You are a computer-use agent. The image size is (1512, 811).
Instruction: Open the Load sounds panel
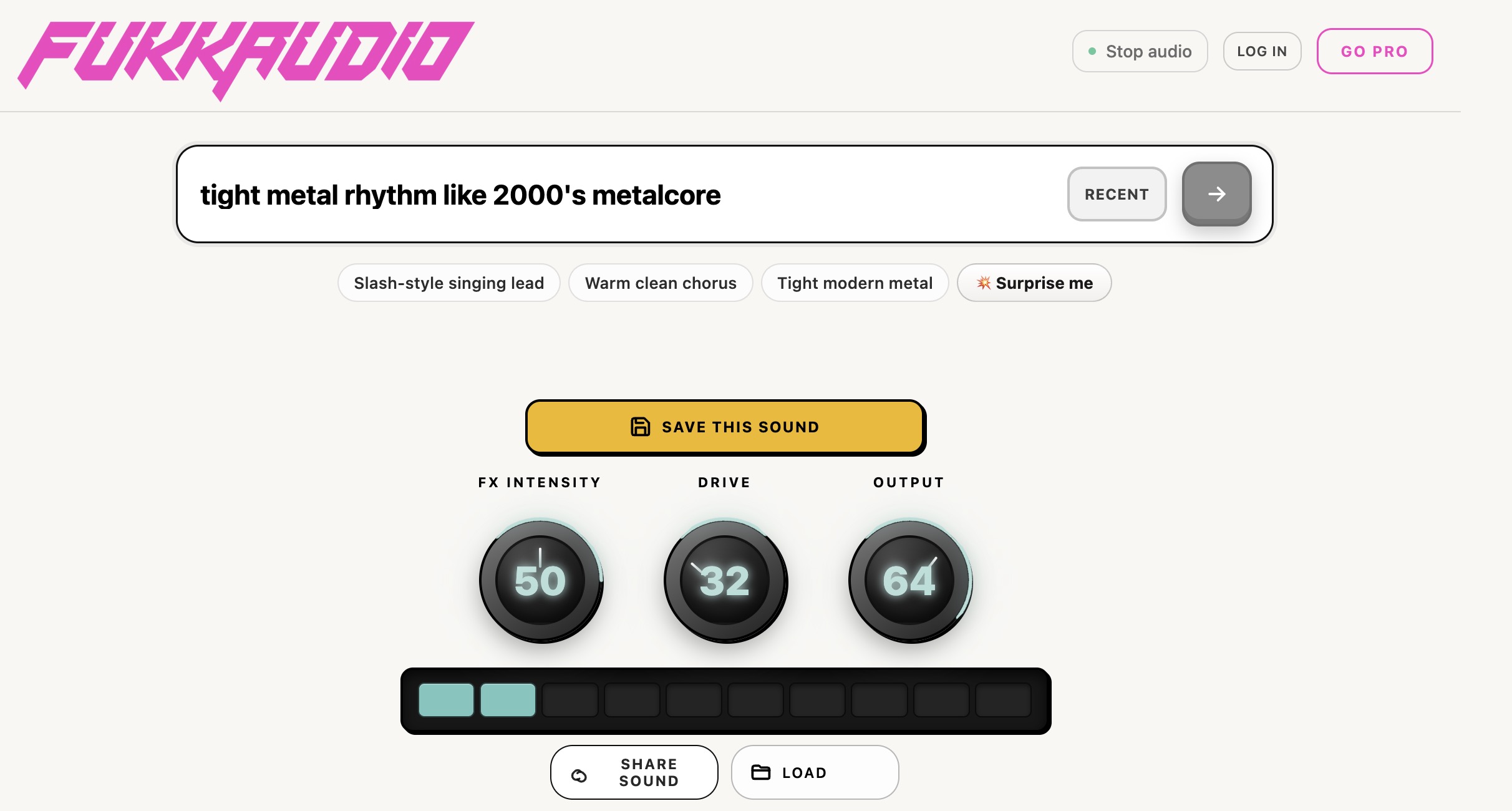point(815,772)
